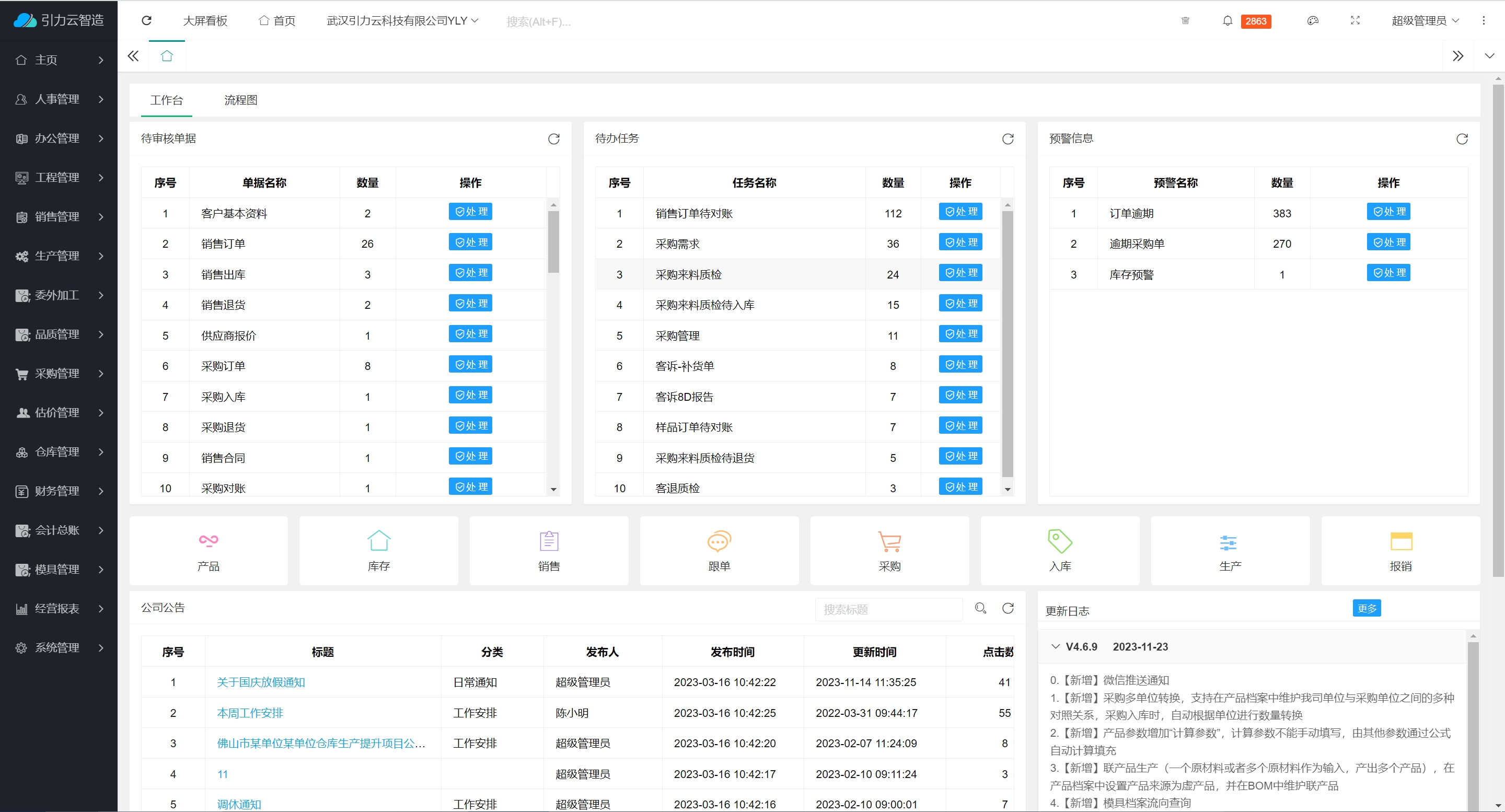
Task: Refresh the 待办任务 panel
Action: click(1008, 139)
